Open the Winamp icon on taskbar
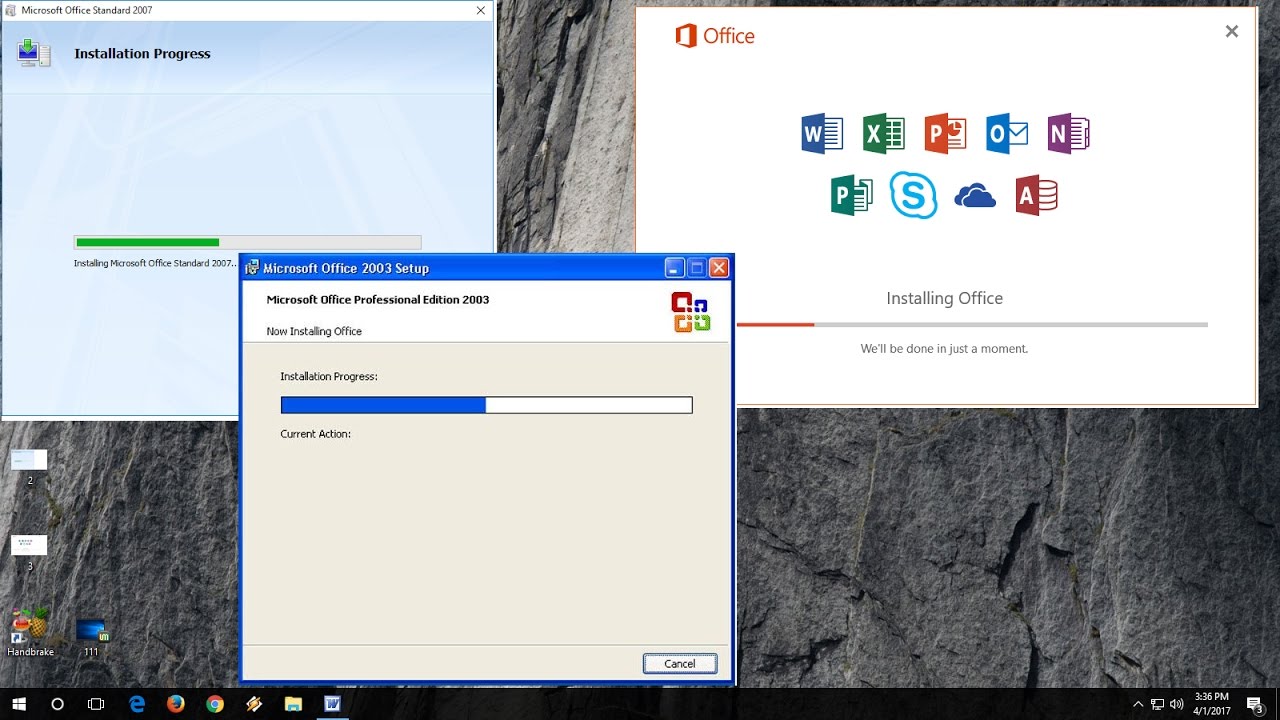 [x=254, y=704]
